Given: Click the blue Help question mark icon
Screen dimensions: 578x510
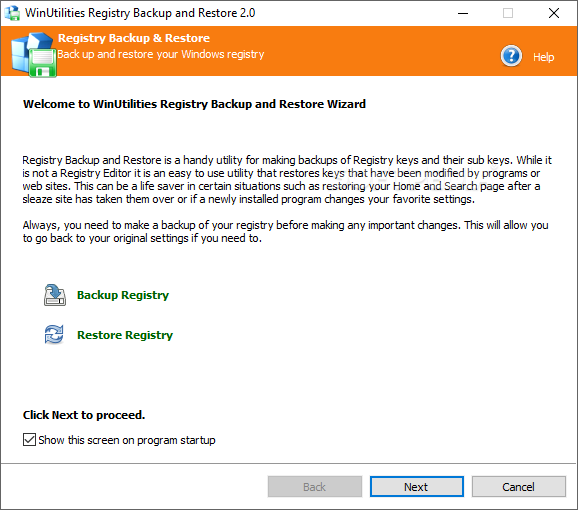Looking at the screenshot, I should pyautogui.click(x=511, y=56).
